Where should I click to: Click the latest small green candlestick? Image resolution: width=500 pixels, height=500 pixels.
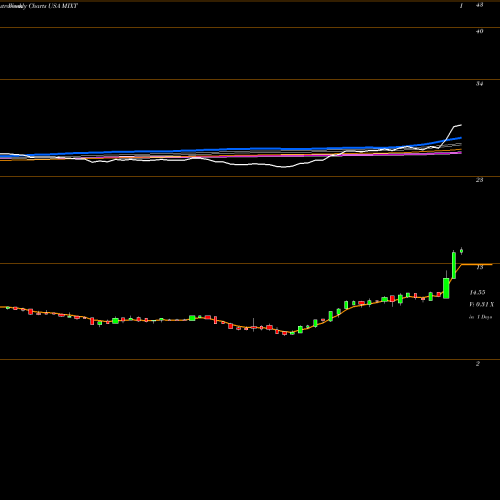(461, 251)
